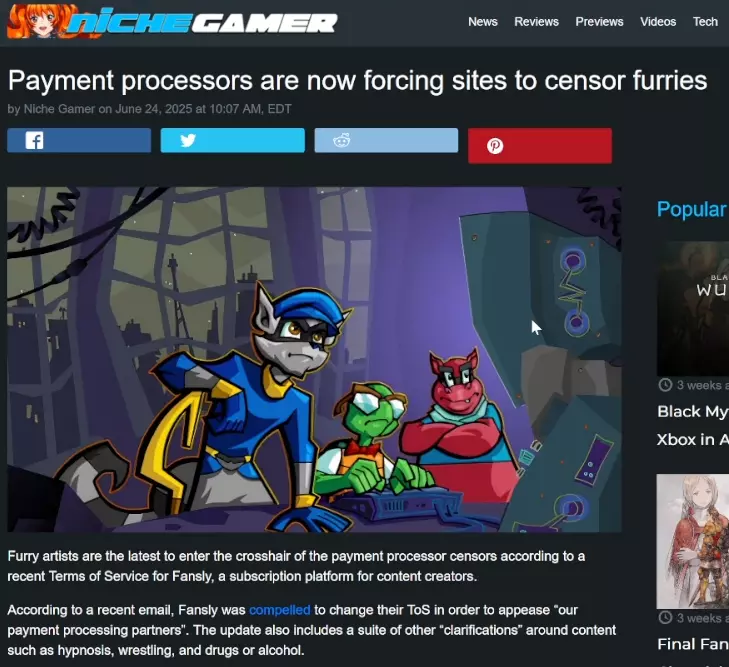Click clock icon below Final Fantasy thumbnail
The image size is (729, 667).
[x=665, y=617]
